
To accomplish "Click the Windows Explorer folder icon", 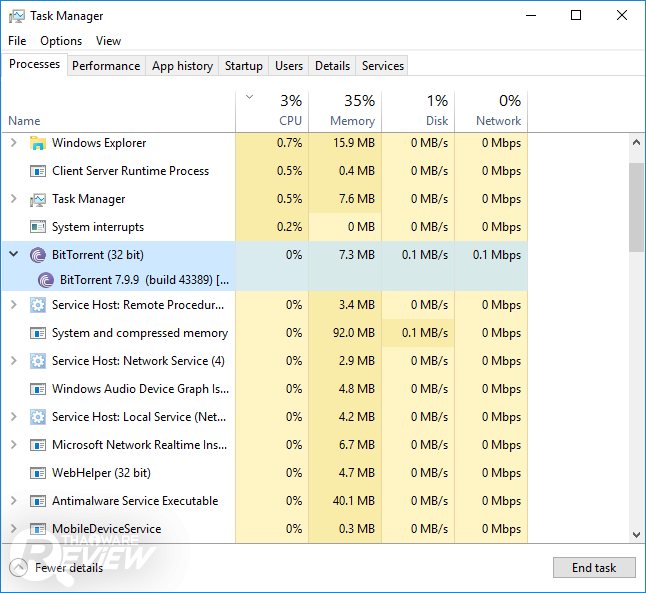I will pyautogui.click(x=37, y=143).
